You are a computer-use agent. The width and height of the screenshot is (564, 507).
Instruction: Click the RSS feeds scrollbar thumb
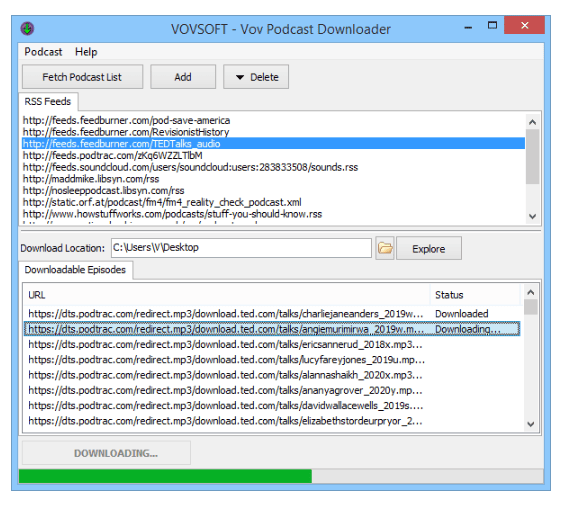click(532, 157)
